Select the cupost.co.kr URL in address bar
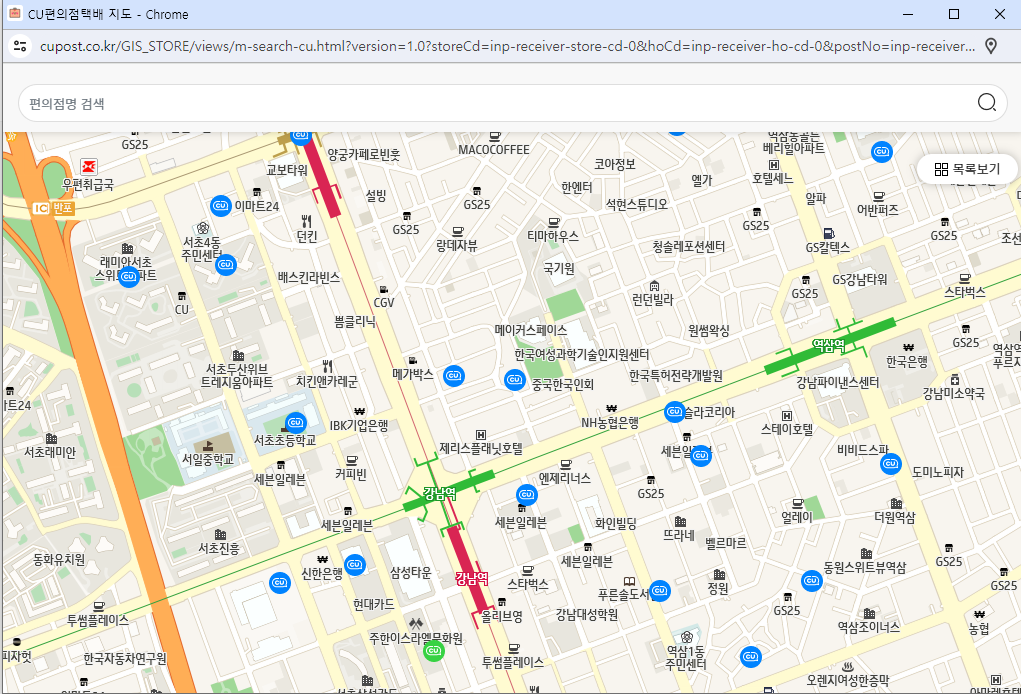 [507, 46]
